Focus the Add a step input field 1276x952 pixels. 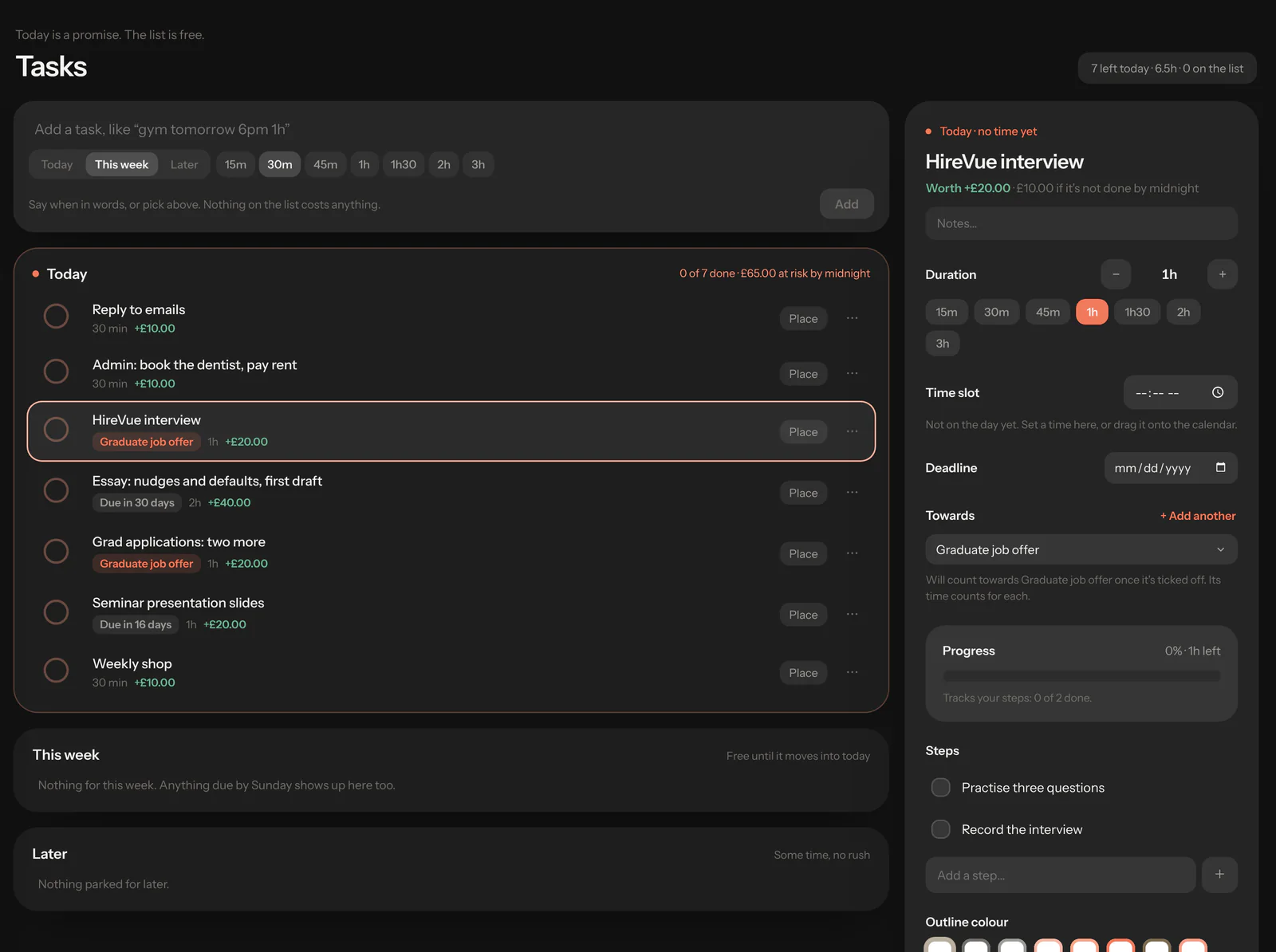tap(1061, 875)
